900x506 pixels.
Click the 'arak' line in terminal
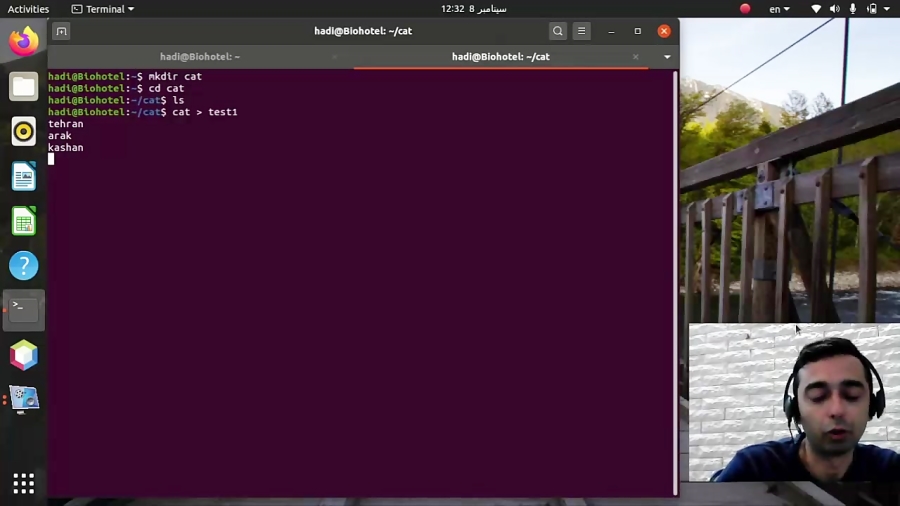point(60,136)
